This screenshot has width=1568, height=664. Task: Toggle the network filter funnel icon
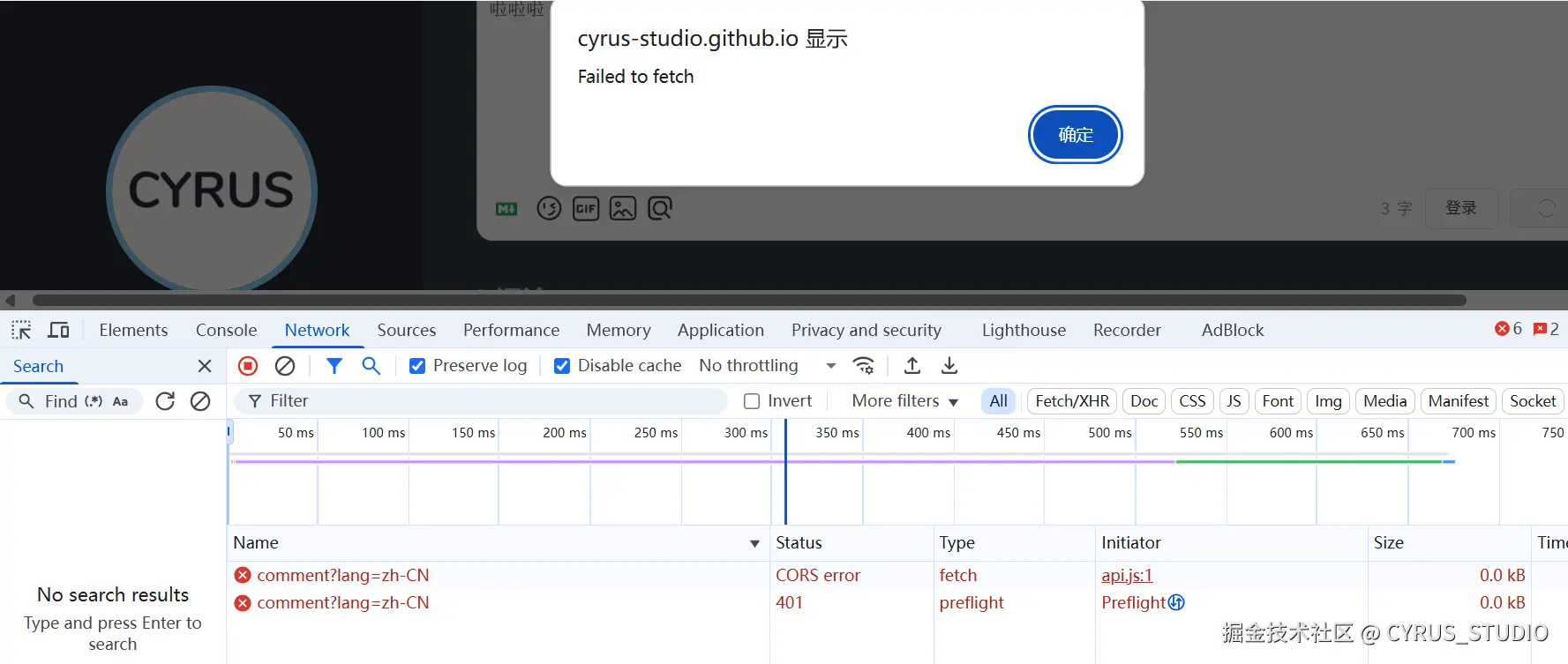pos(334,365)
